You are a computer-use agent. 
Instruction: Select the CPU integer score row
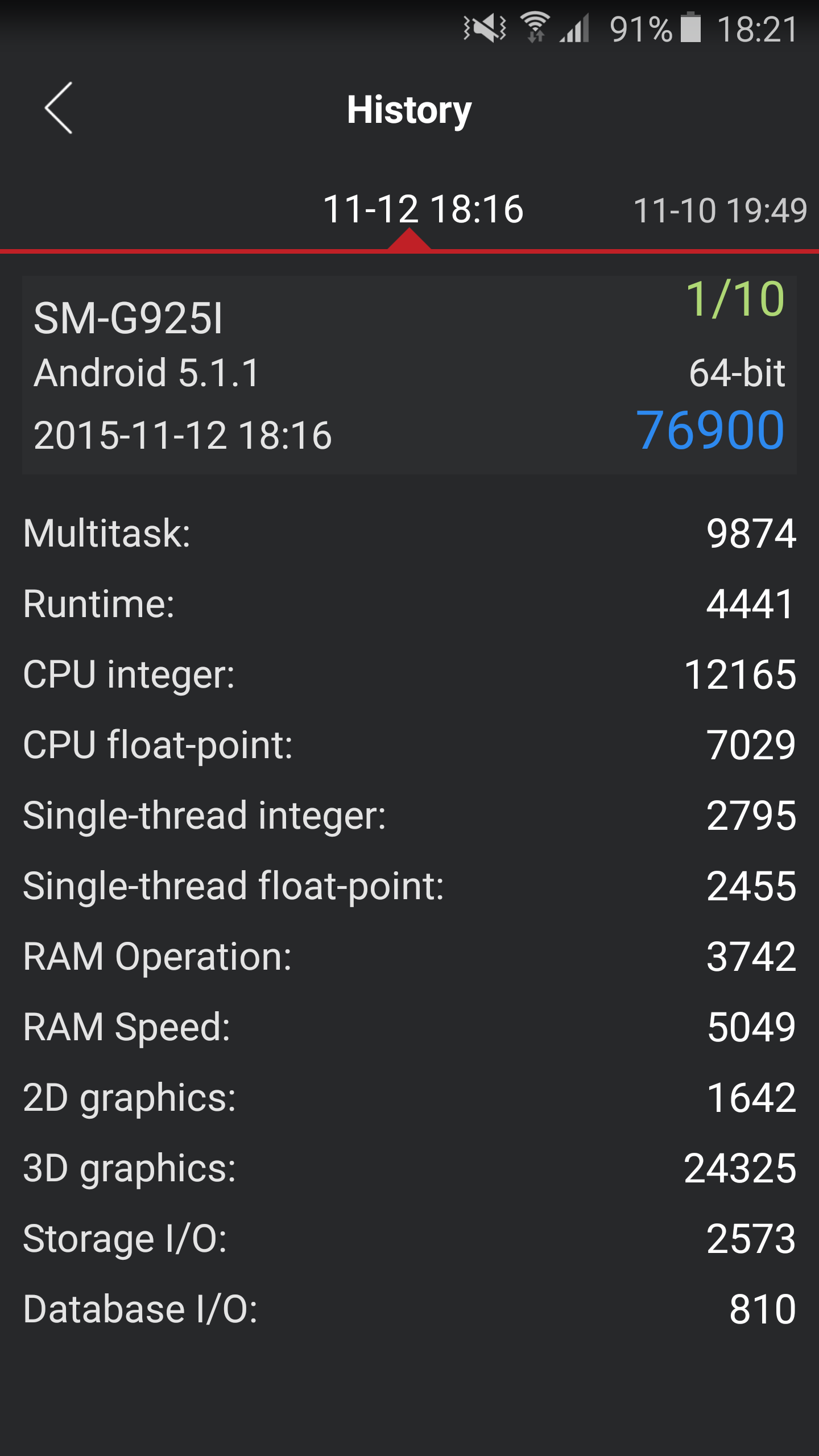pos(409,675)
